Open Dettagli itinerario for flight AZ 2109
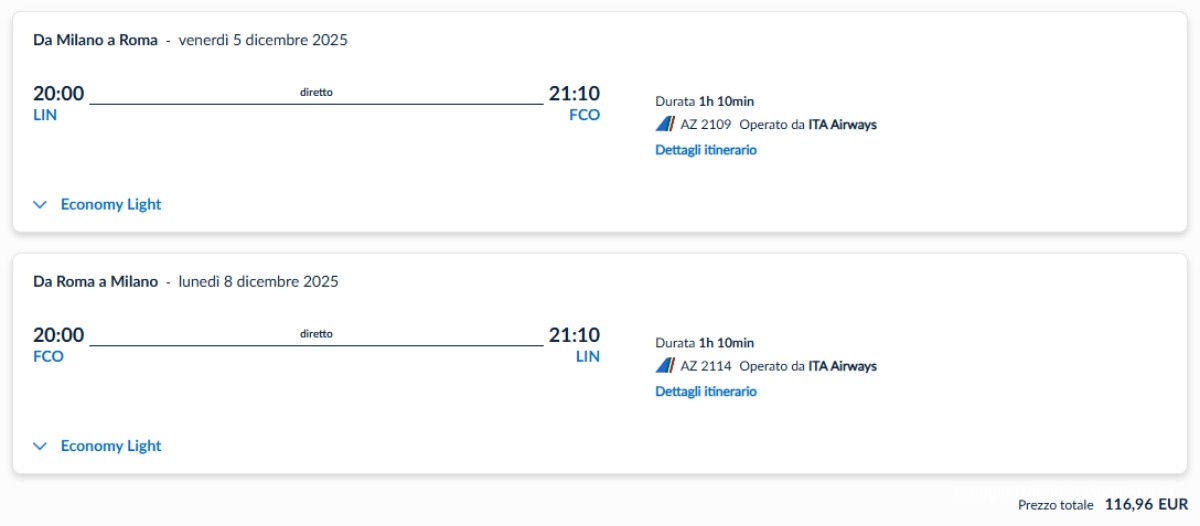The height and width of the screenshot is (526, 1200). point(706,150)
